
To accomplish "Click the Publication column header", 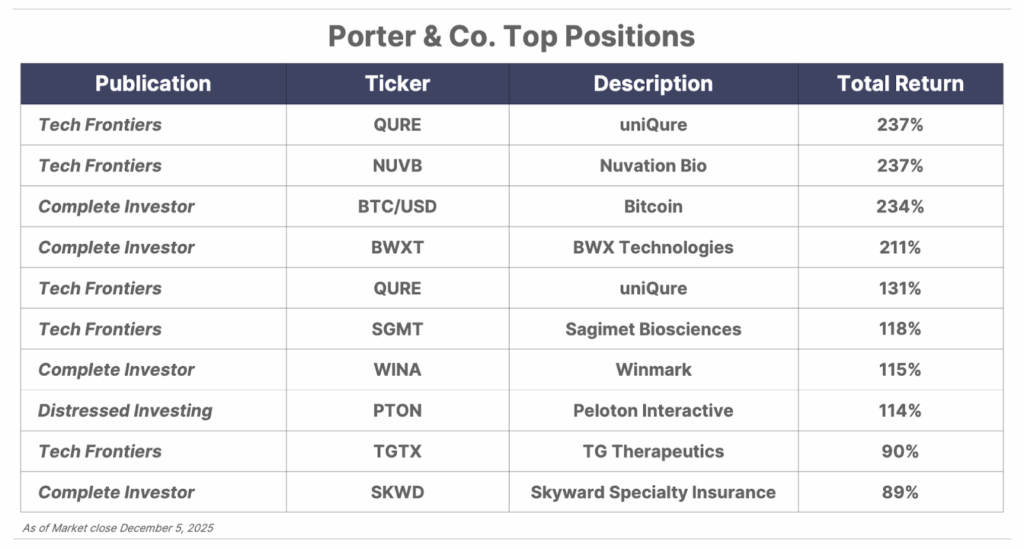I will coord(153,84).
